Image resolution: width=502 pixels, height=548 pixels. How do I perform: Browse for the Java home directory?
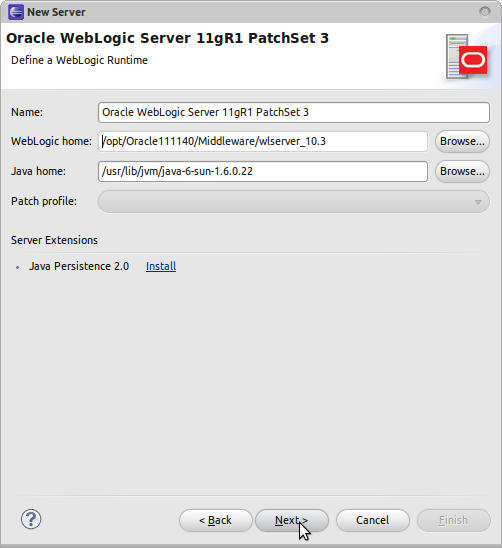click(462, 172)
